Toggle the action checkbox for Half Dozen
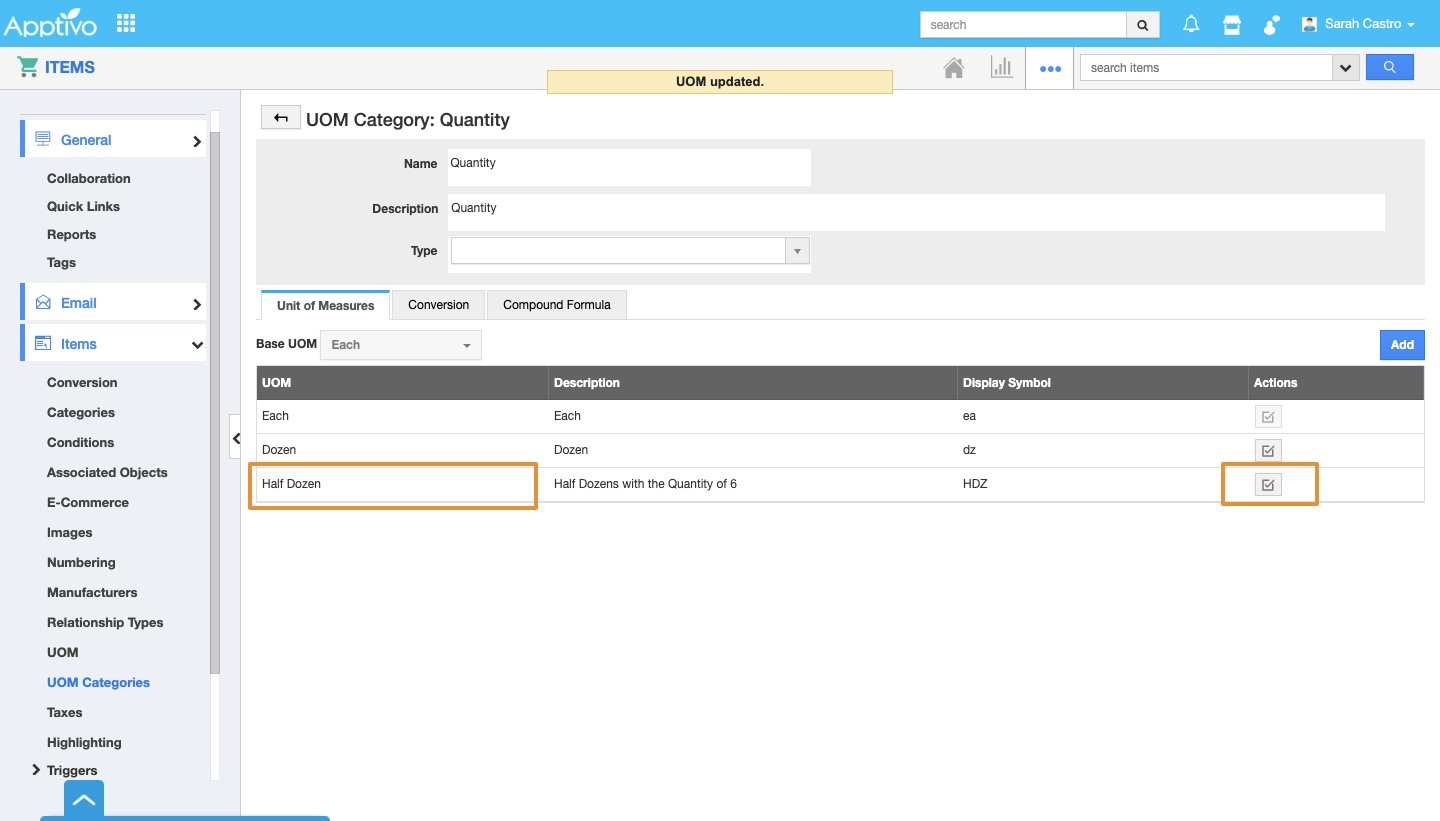Screen dimensions: 1440x821 (x=1268, y=485)
